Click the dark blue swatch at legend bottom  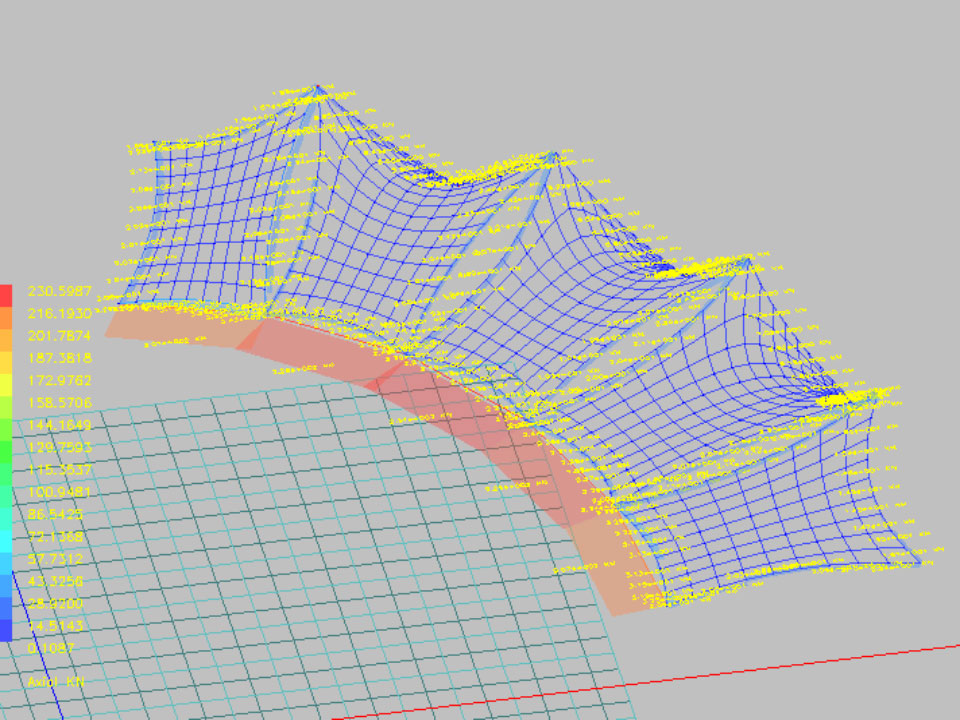[5, 630]
